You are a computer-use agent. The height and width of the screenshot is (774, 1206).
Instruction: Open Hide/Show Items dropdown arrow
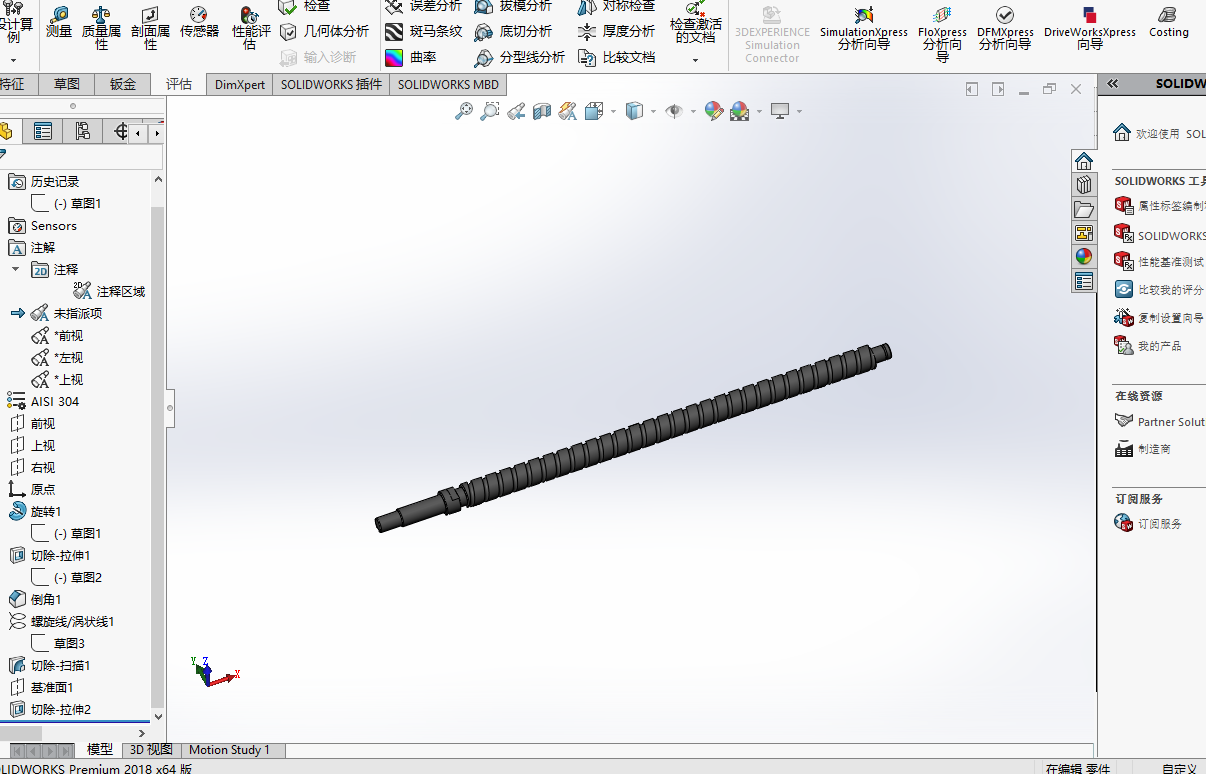pos(694,112)
